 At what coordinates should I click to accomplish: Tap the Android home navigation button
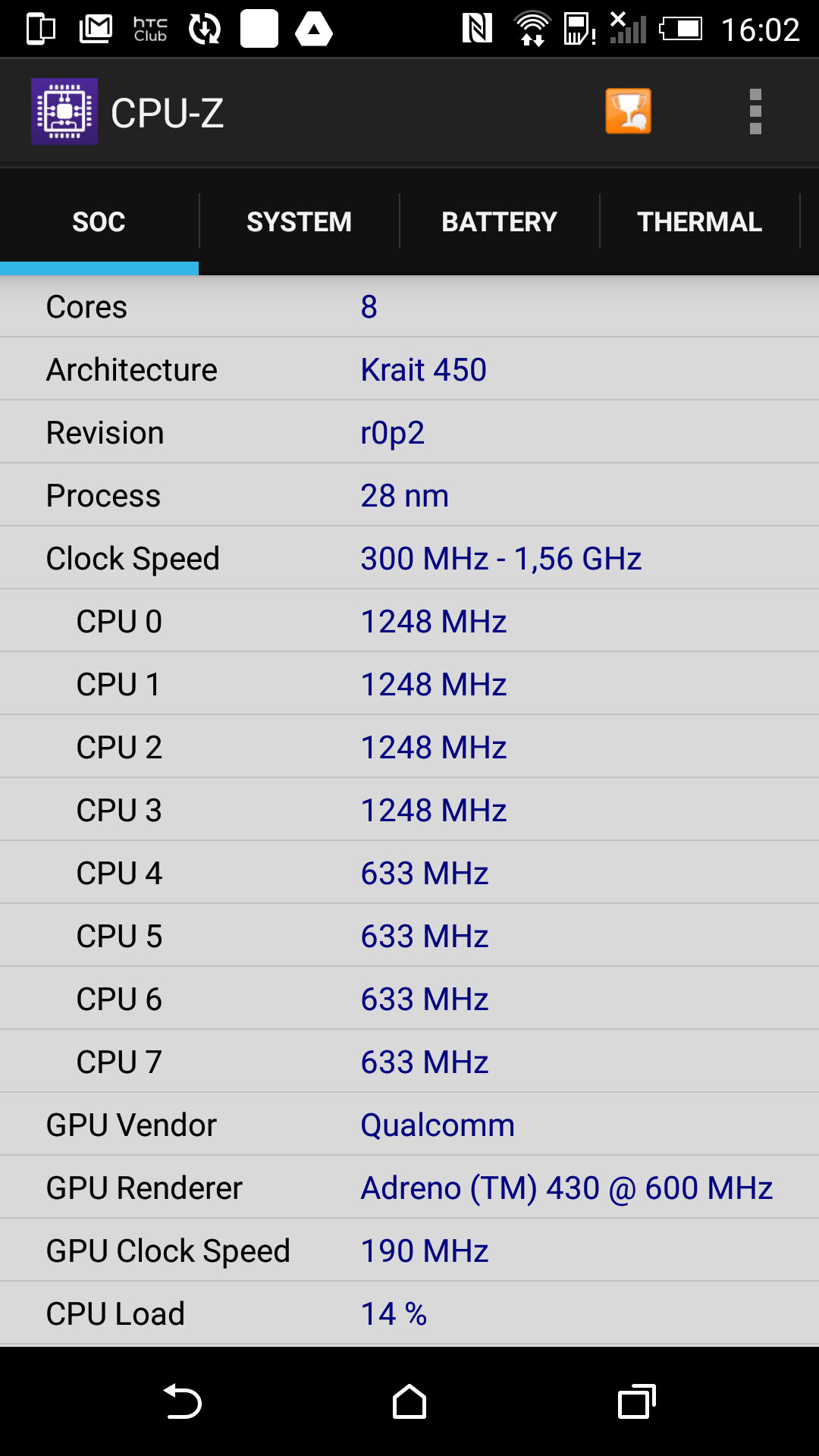(x=409, y=1401)
